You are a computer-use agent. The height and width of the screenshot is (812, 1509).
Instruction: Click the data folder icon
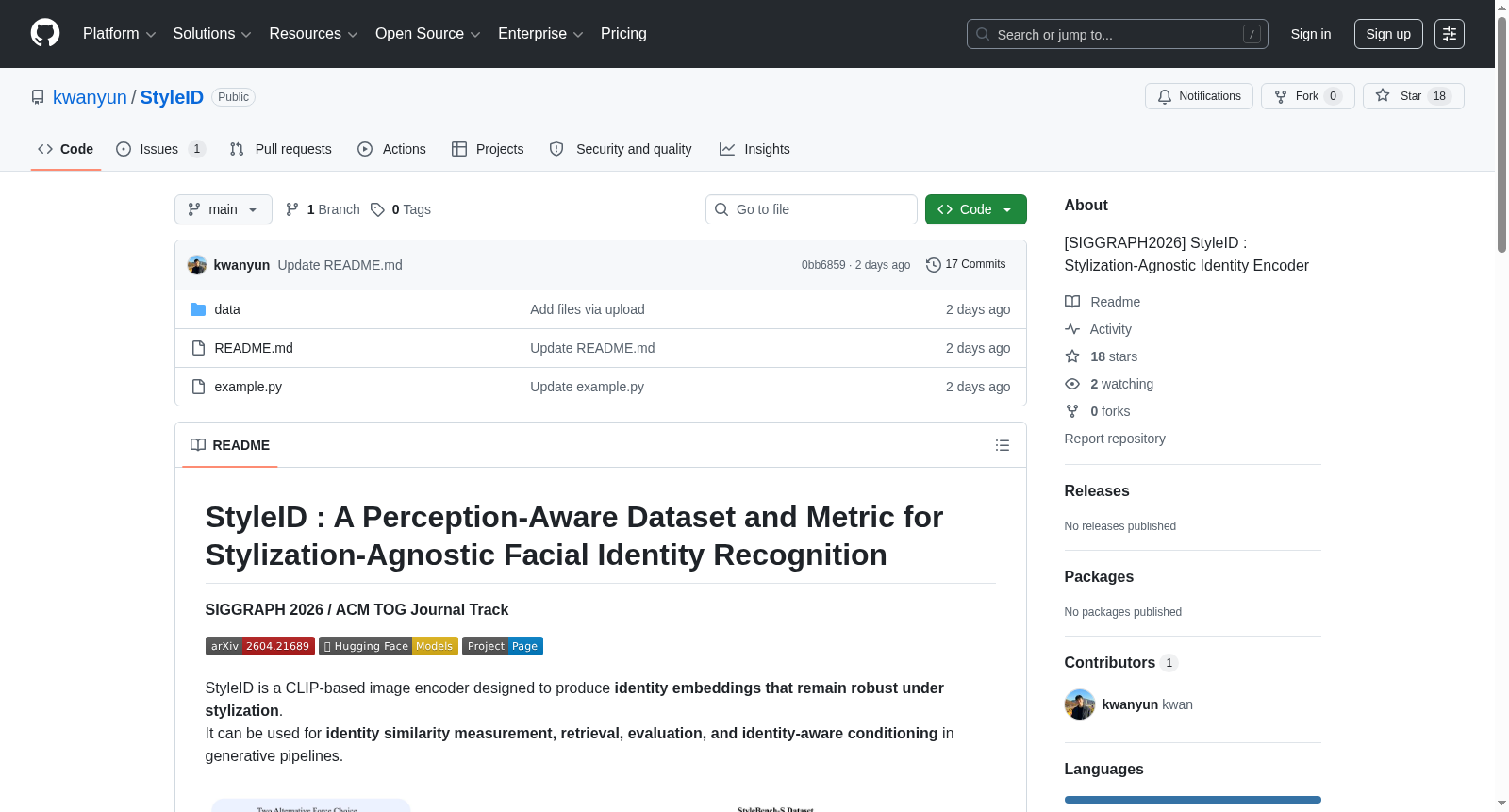point(198,309)
